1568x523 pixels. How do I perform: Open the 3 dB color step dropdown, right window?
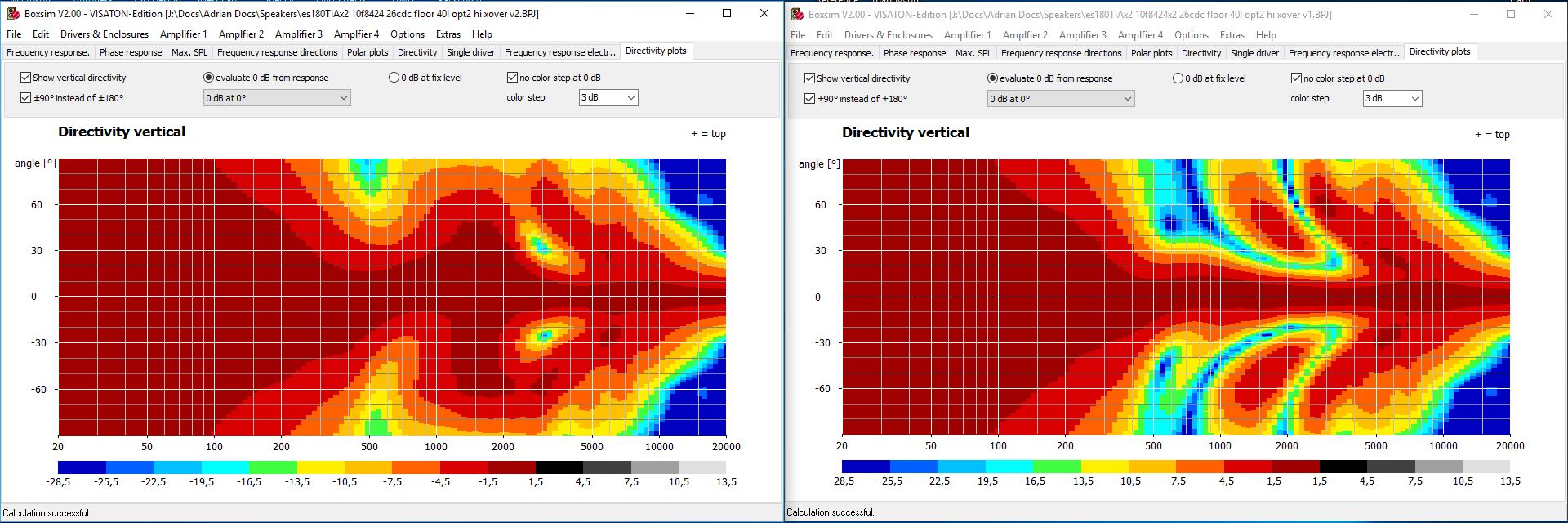pyautogui.click(x=1392, y=98)
